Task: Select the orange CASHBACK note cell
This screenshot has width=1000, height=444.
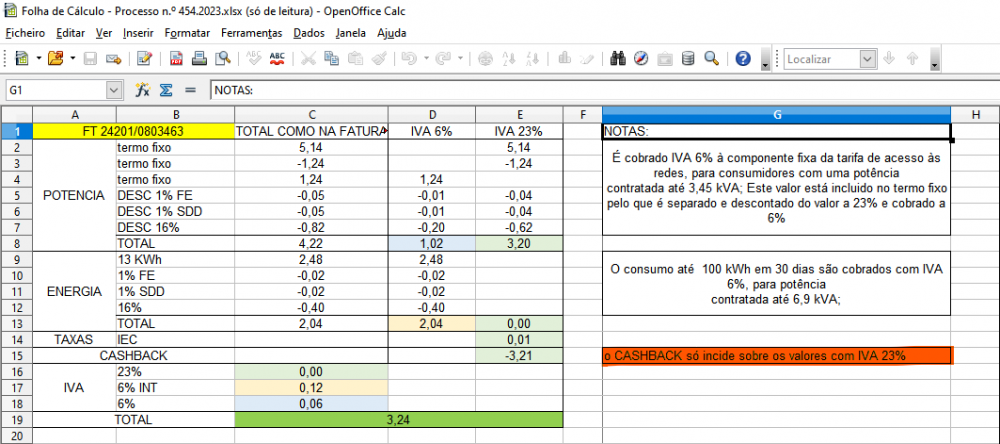Action: point(777,356)
